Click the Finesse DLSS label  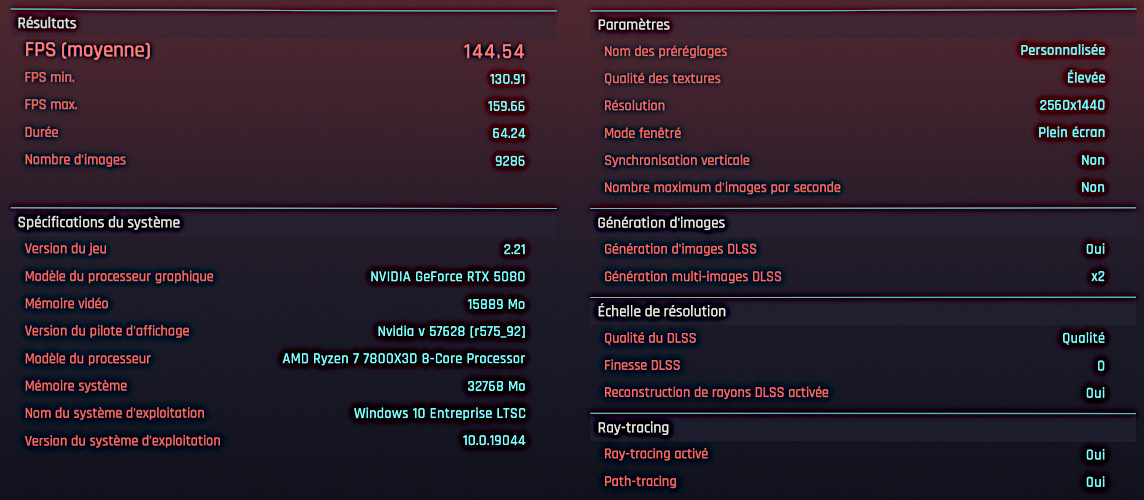pos(642,365)
